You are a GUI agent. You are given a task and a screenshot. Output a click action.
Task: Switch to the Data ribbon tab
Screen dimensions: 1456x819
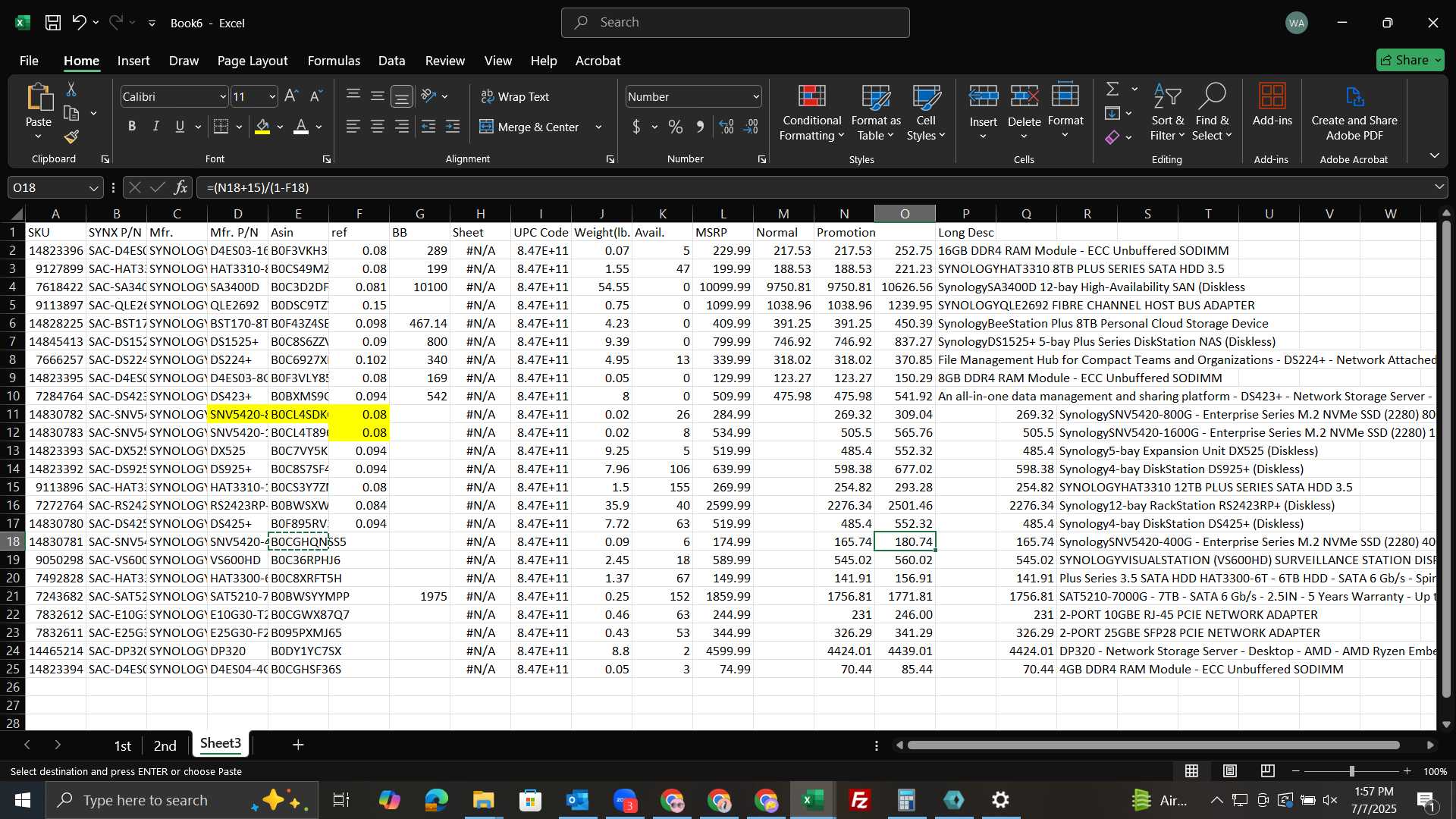coord(391,61)
